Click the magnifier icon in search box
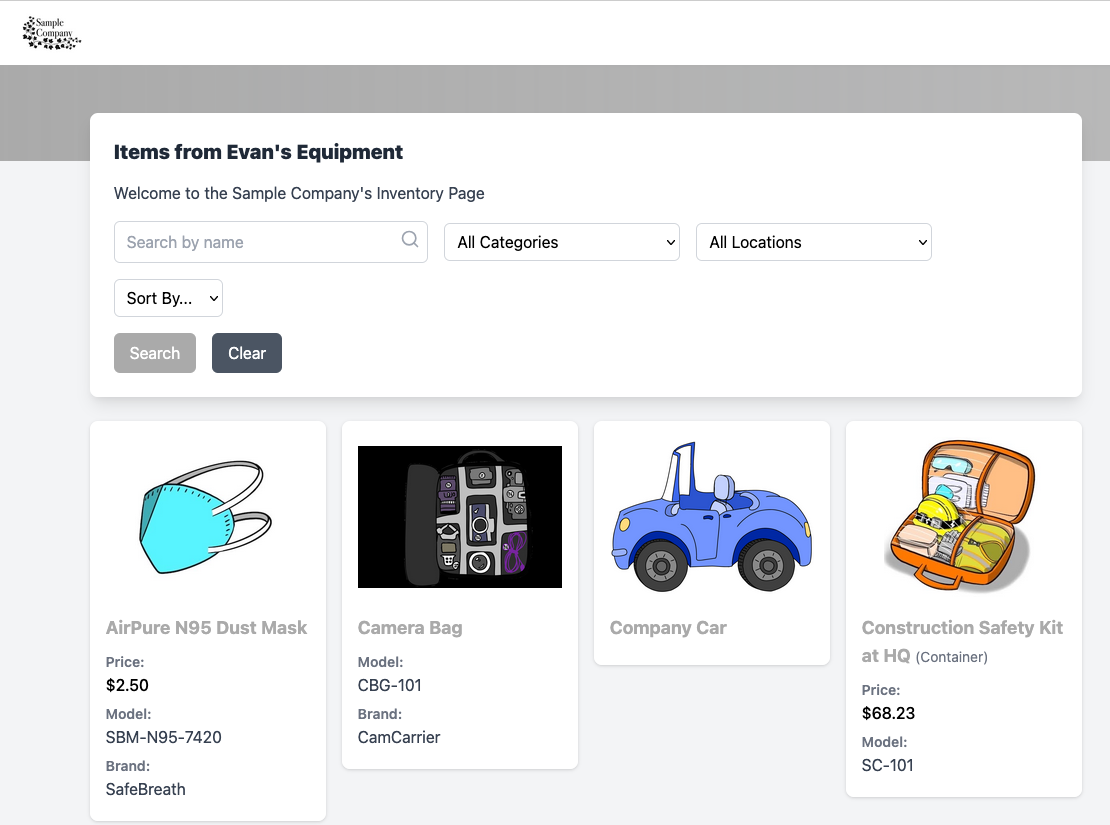 click(410, 239)
